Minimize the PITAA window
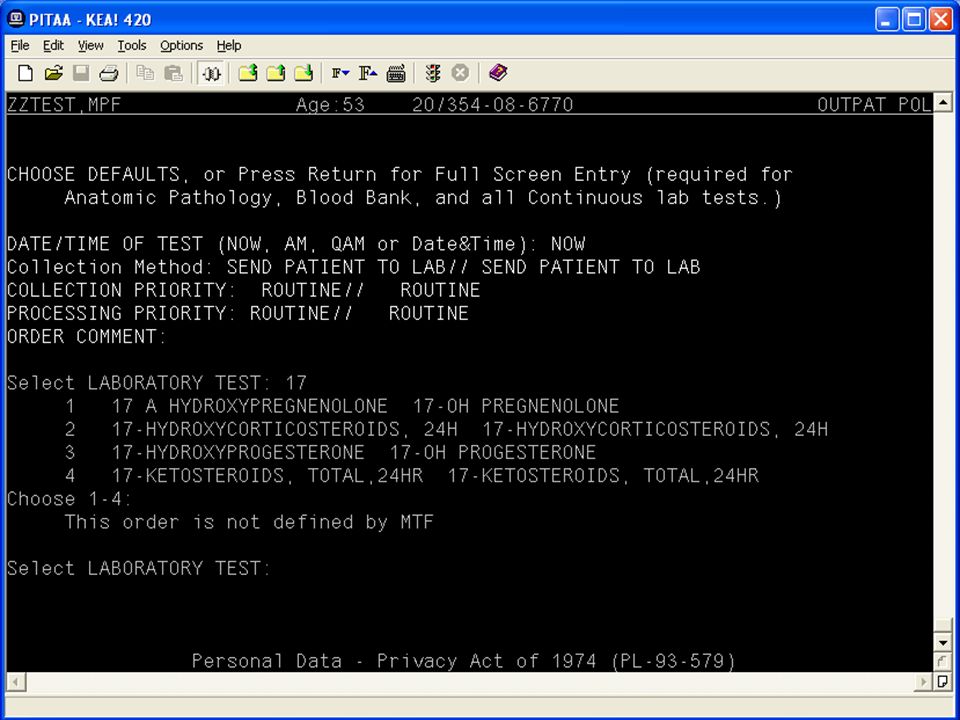960x720 pixels. pyautogui.click(x=887, y=20)
